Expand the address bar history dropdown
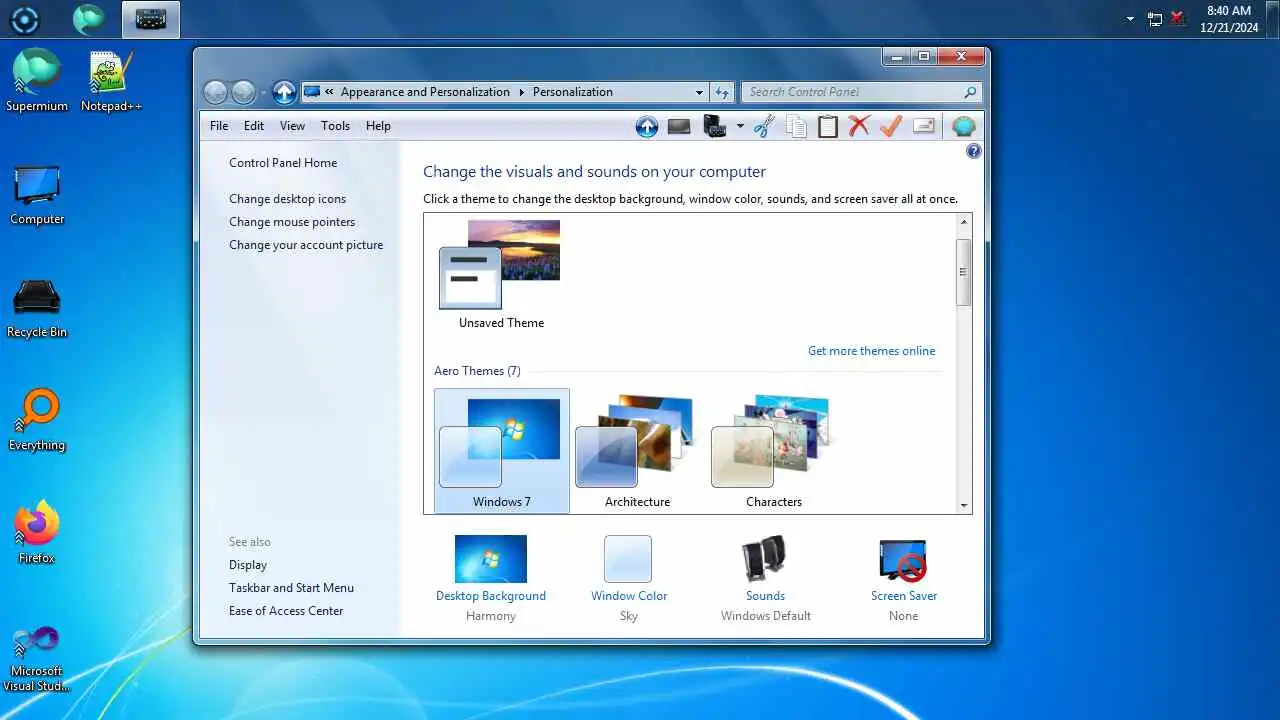Image resolution: width=1280 pixels, height=720 pixels. [699, 92]
